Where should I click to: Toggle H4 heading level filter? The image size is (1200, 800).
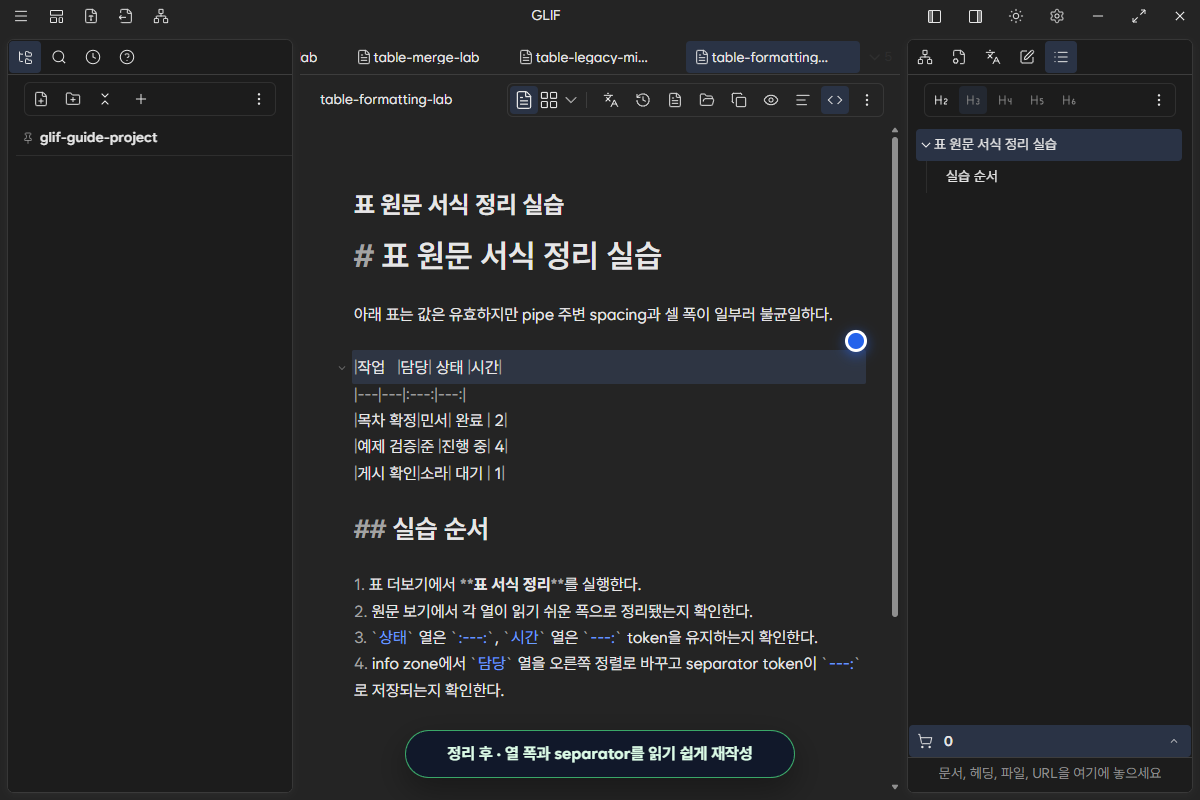1005,100
